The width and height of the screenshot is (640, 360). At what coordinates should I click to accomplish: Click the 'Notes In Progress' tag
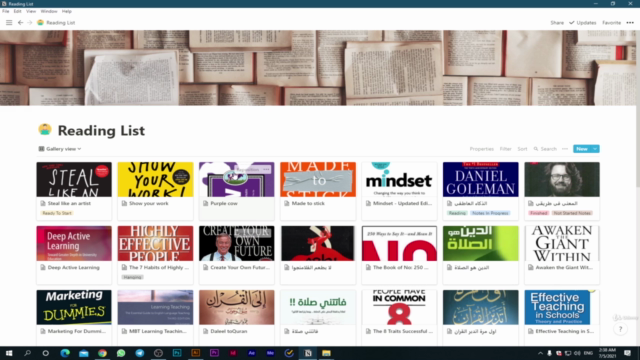pos(490,213)
